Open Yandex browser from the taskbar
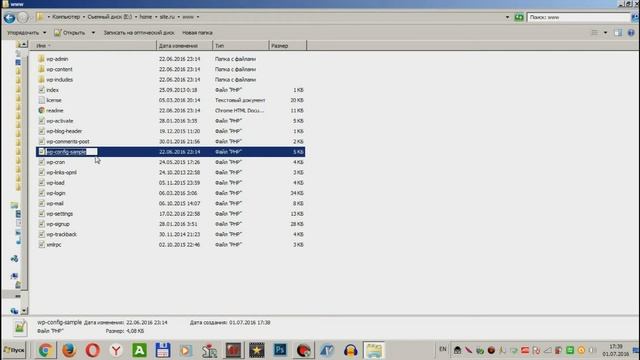Viewport: 640px width, 360px height. 116,350
